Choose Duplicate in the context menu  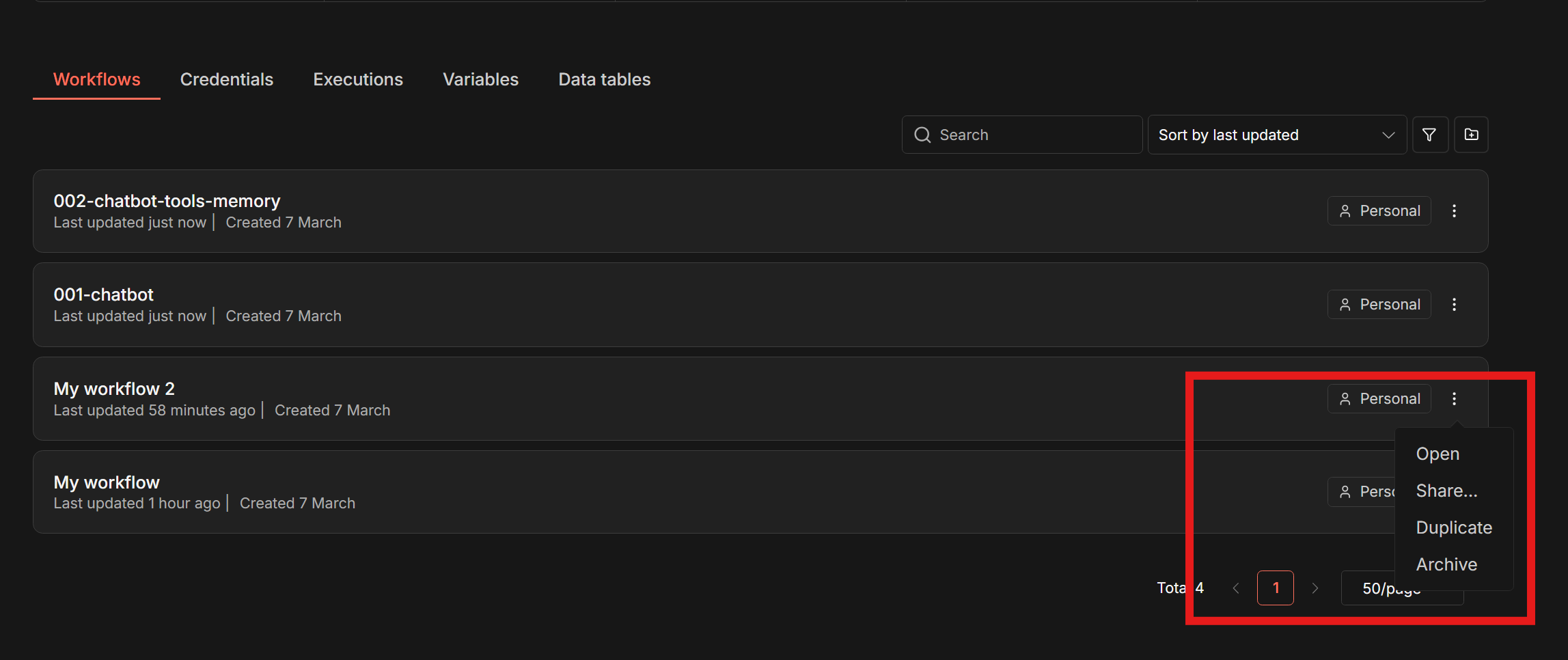[1454, 527]
